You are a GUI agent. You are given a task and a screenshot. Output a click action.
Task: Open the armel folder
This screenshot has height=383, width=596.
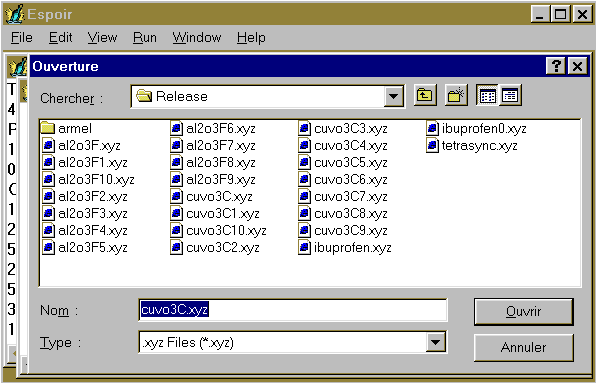point(67,128)
